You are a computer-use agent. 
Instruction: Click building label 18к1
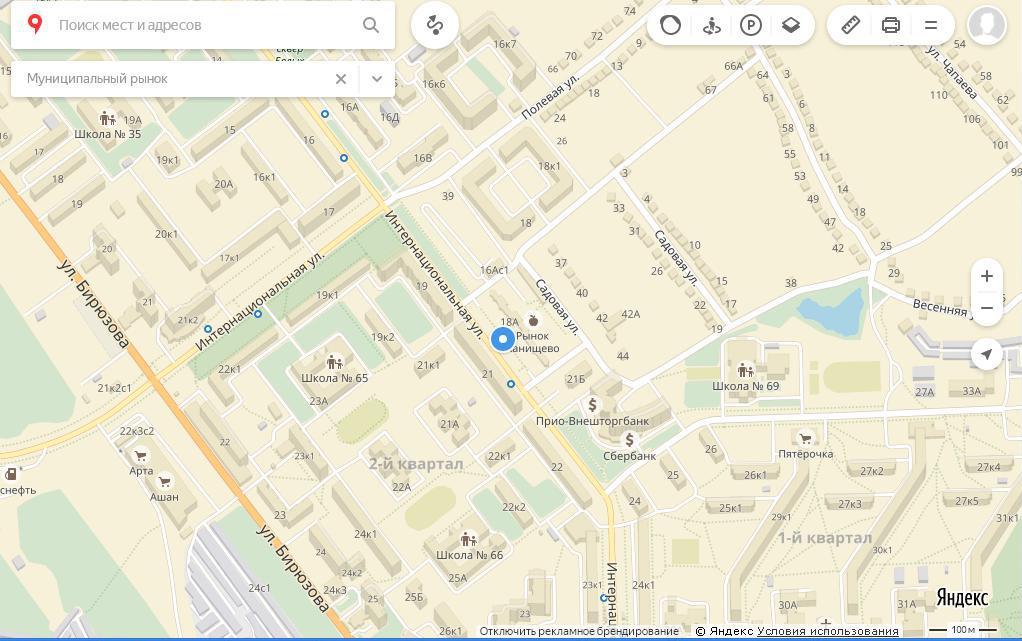549,166
